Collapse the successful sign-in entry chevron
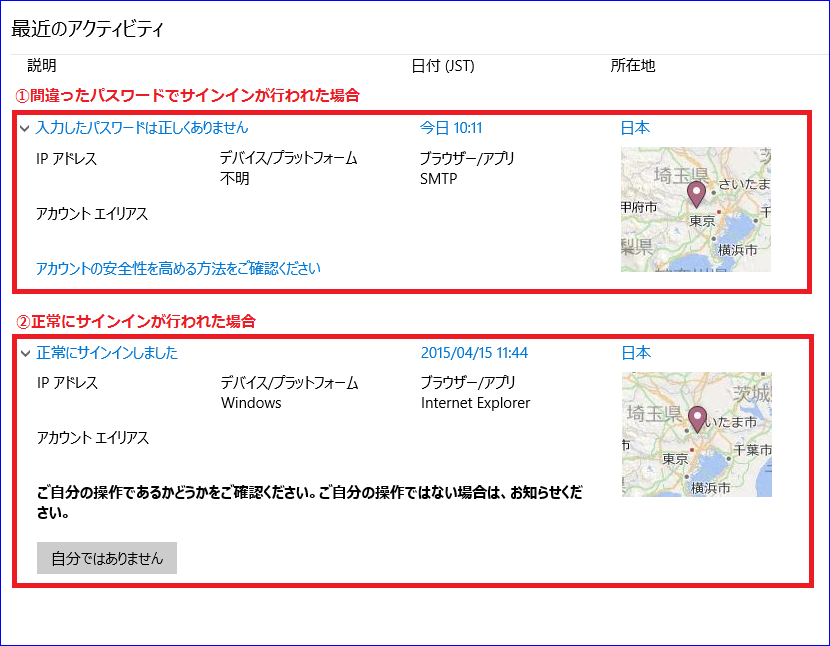 click(x=25, y=353)
